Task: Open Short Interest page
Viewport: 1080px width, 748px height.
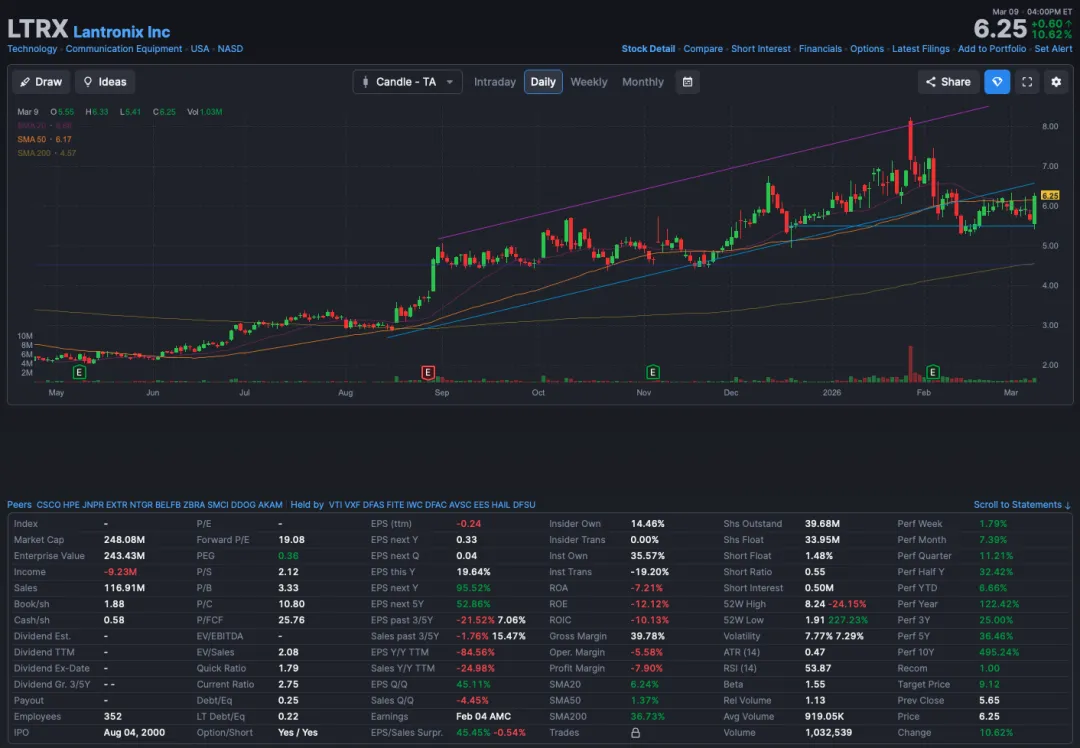Action: 761,49
